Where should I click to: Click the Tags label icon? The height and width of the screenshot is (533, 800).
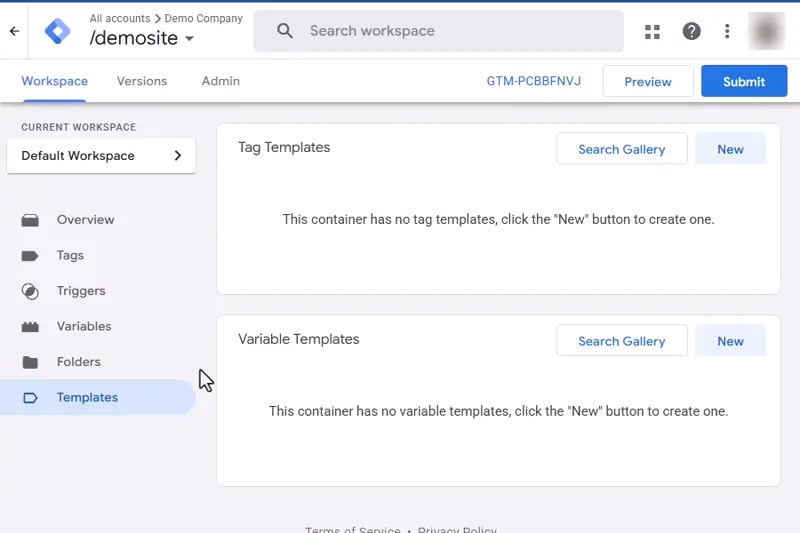click(x=30, y=256)
